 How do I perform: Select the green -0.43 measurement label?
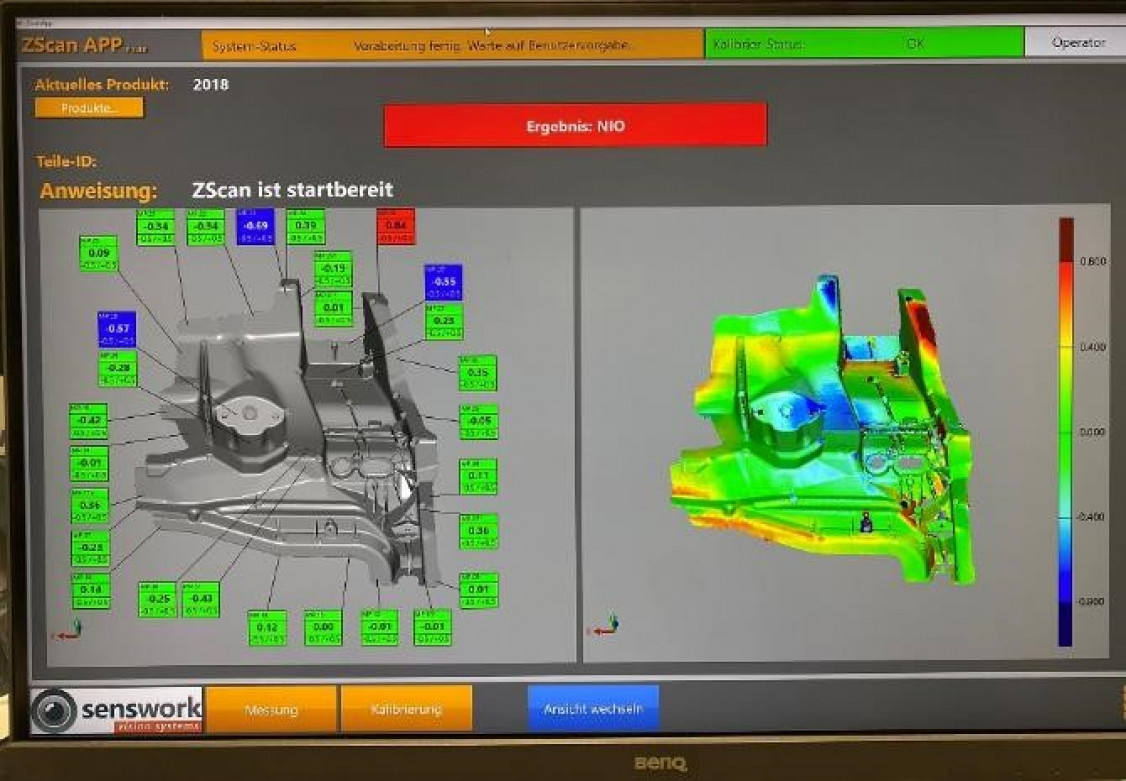point(200,599)
